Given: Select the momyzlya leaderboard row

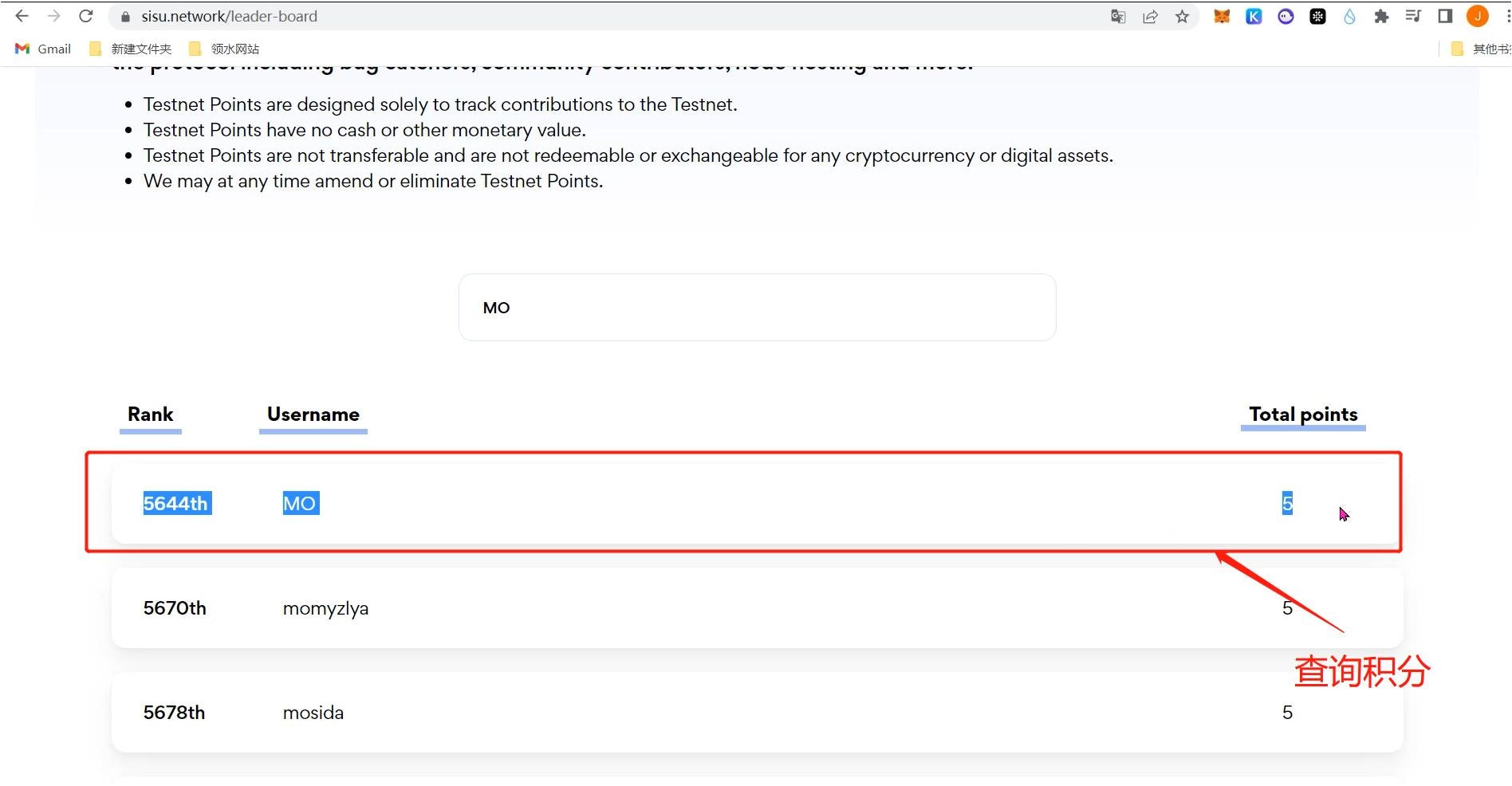Looking at the screenshot, I should tap(757, 608).
